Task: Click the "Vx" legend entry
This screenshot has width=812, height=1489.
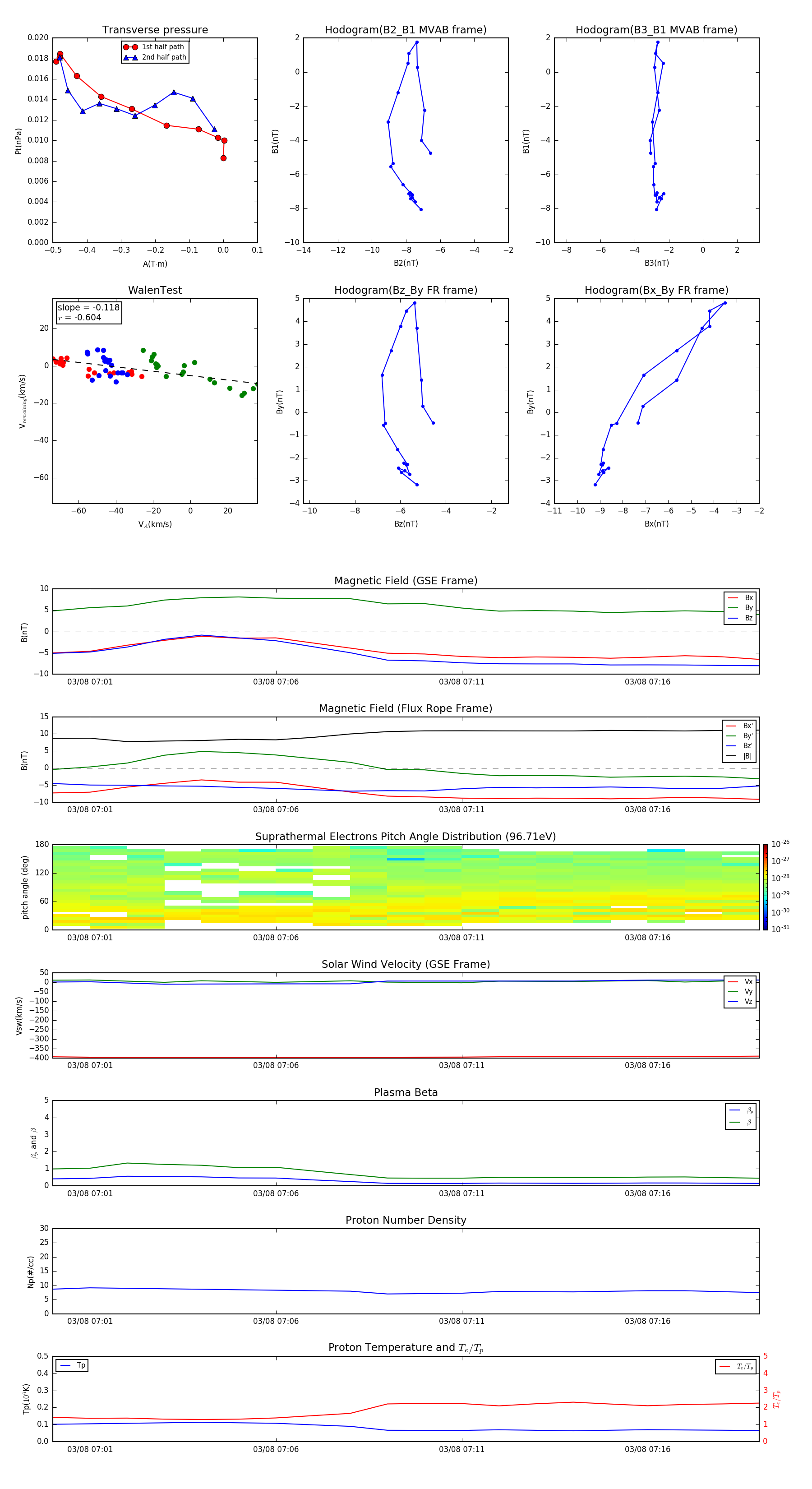Action: [740, 981]
